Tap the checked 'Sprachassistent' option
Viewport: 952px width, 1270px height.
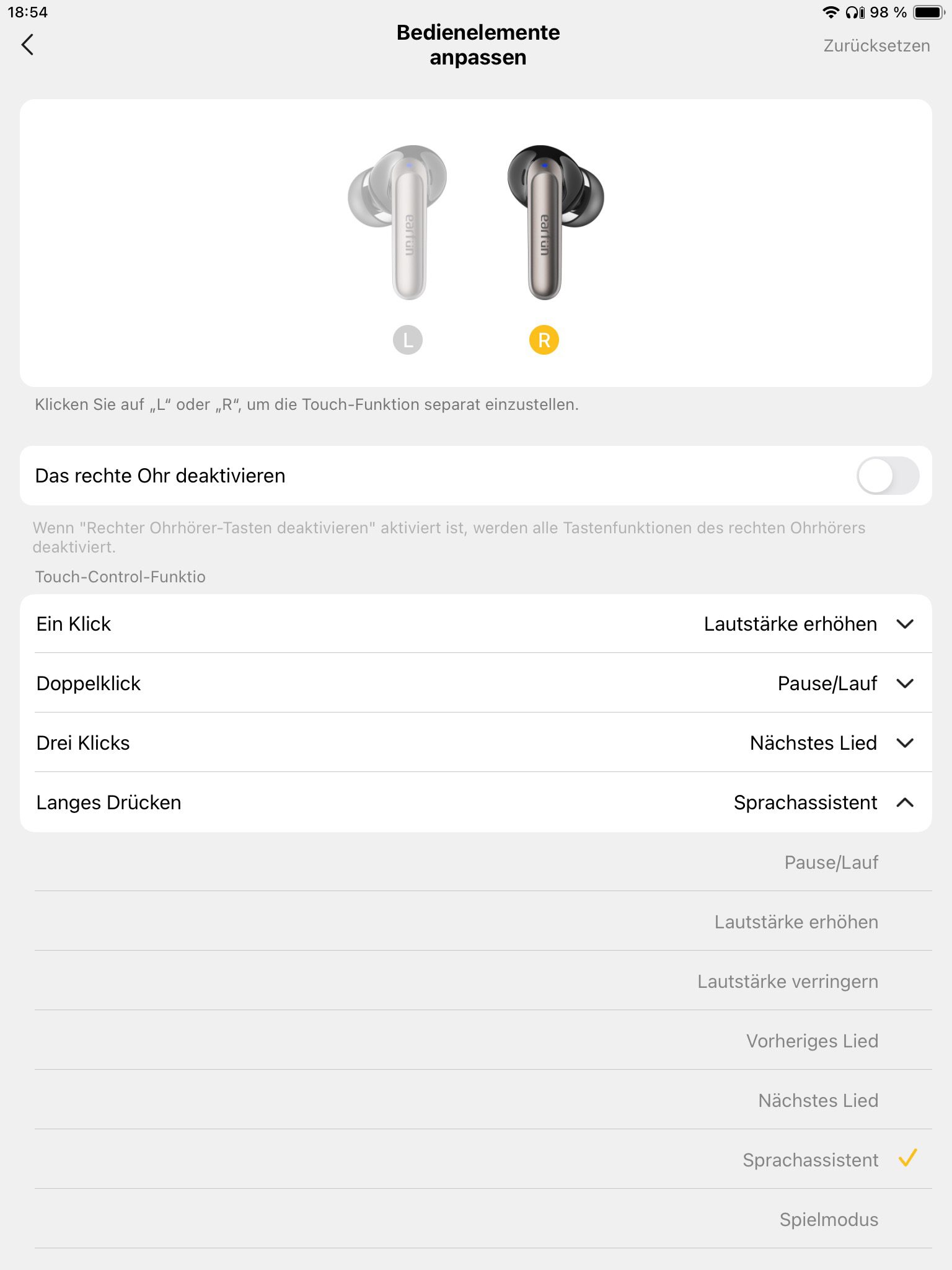pyautogui.click(x=811, y=1160)
